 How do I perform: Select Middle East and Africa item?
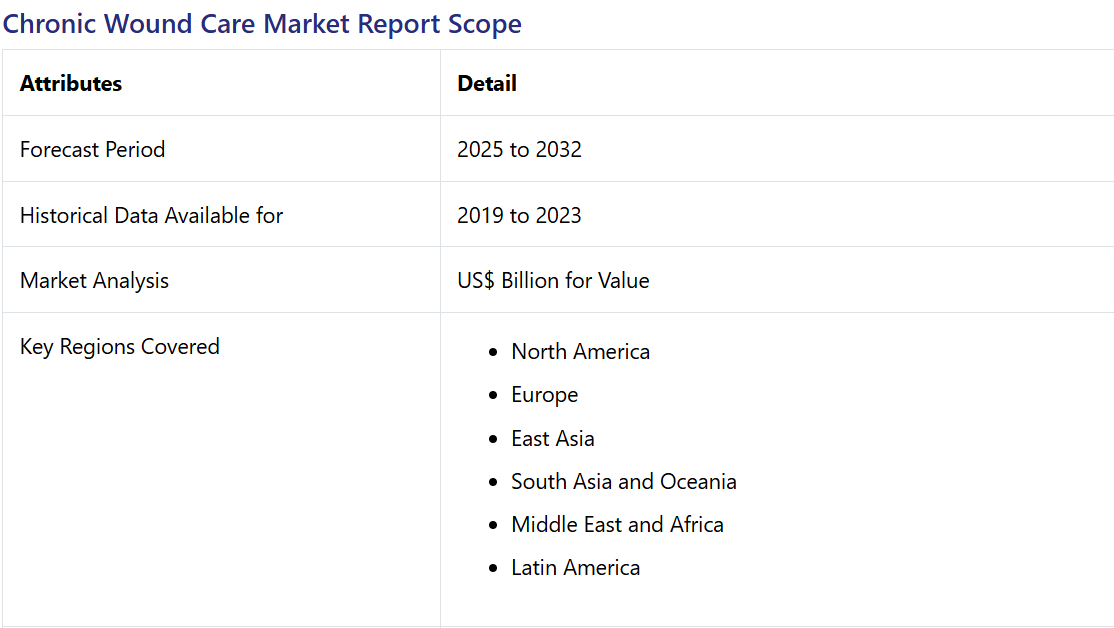pyautogui.click(x=617, y=525)
